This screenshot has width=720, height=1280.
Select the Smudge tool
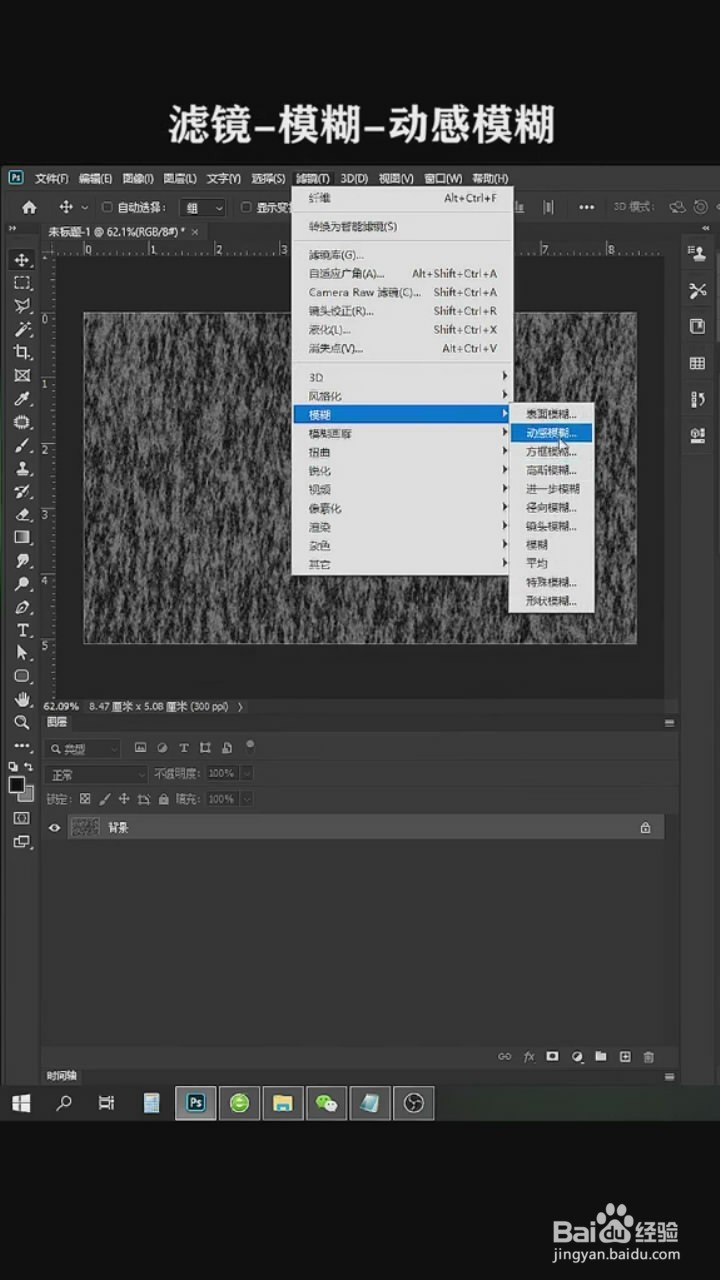point(22,560)
